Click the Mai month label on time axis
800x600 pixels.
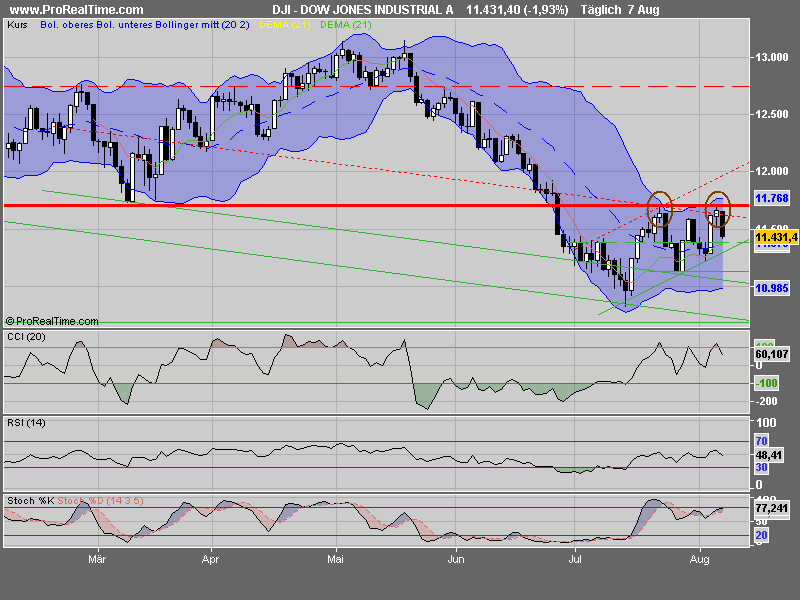tap(335, 559)
